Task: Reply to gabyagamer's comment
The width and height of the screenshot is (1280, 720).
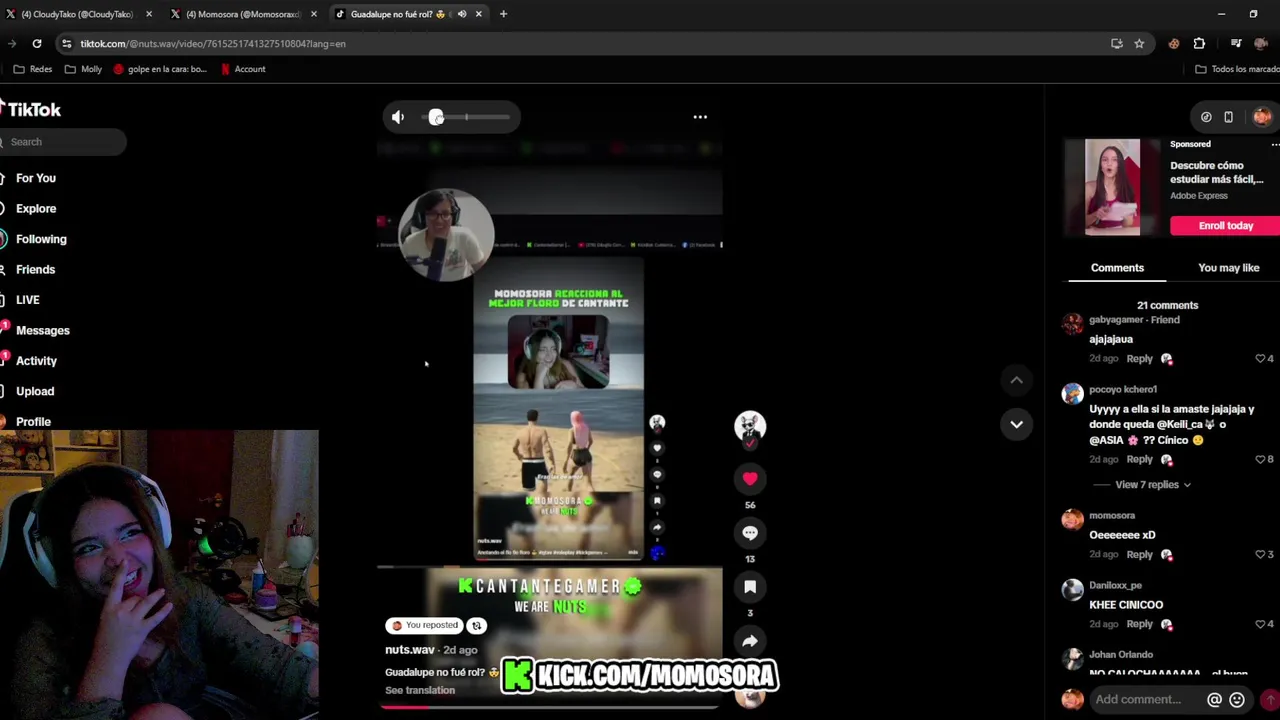Action: [x=1139, y=359]
